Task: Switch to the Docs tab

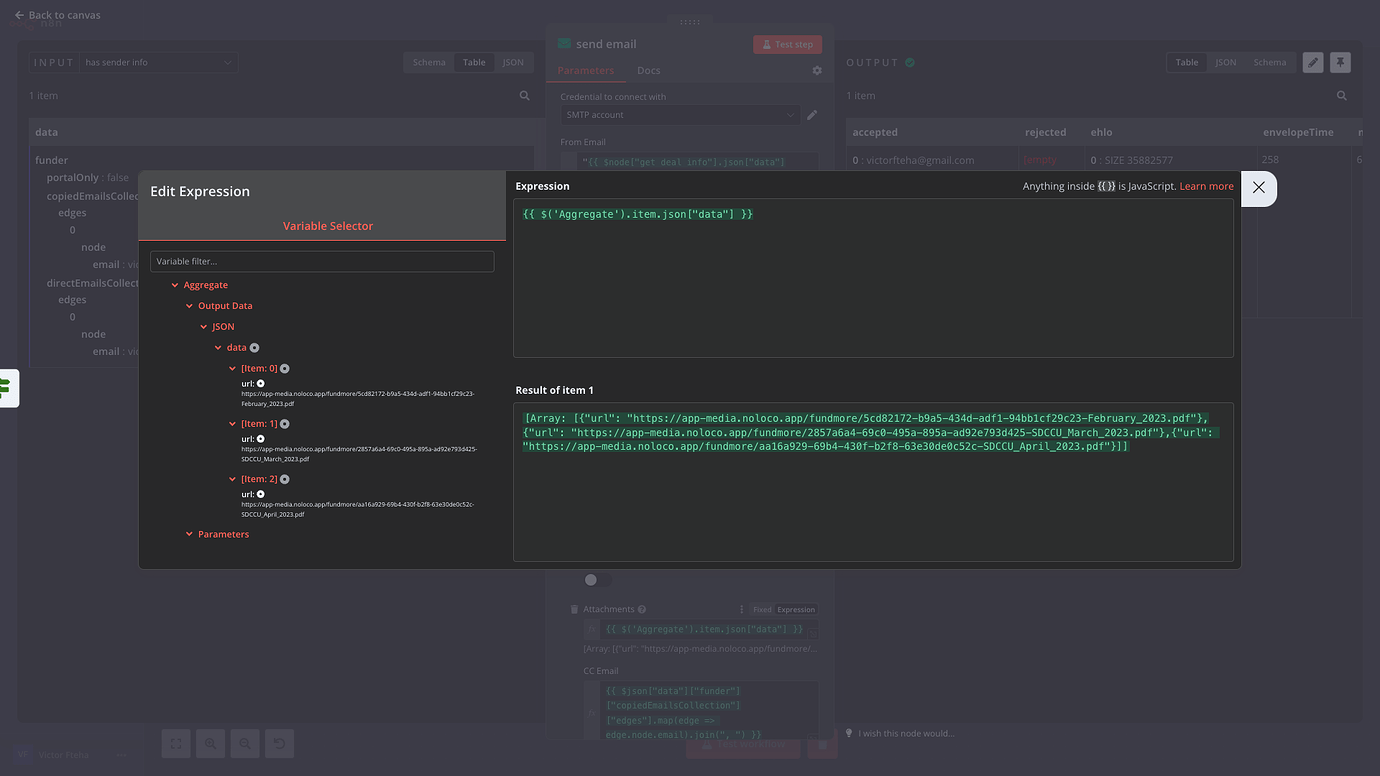Action: tap(648, 71)
